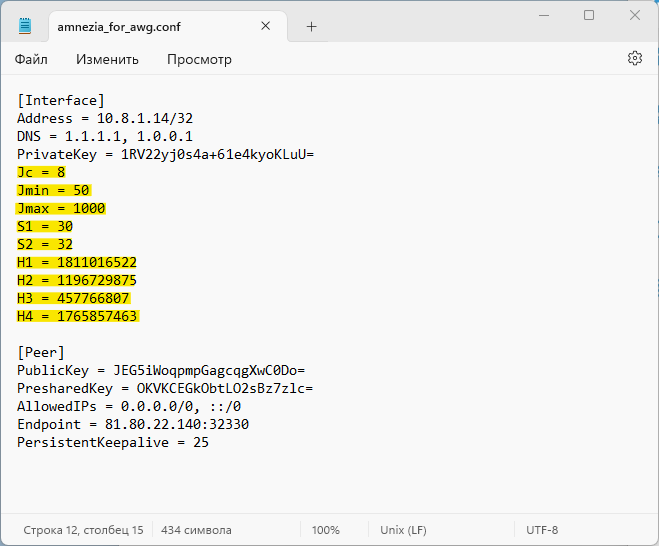Add a new tab with the plus button
Viewport: 659px width, 546px height.
tap(311, 26)
